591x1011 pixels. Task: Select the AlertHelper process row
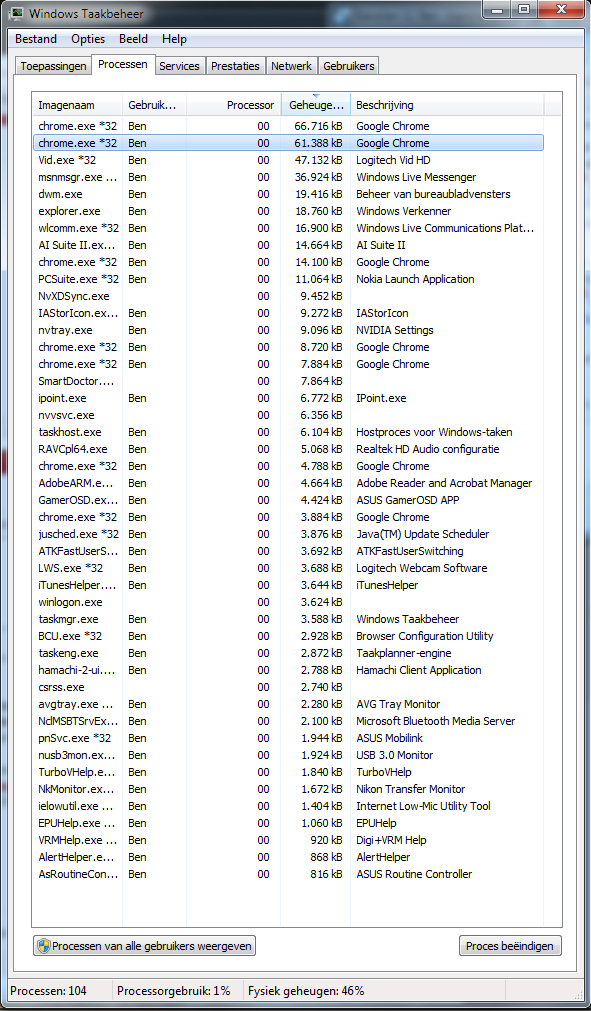pos(288,857)
